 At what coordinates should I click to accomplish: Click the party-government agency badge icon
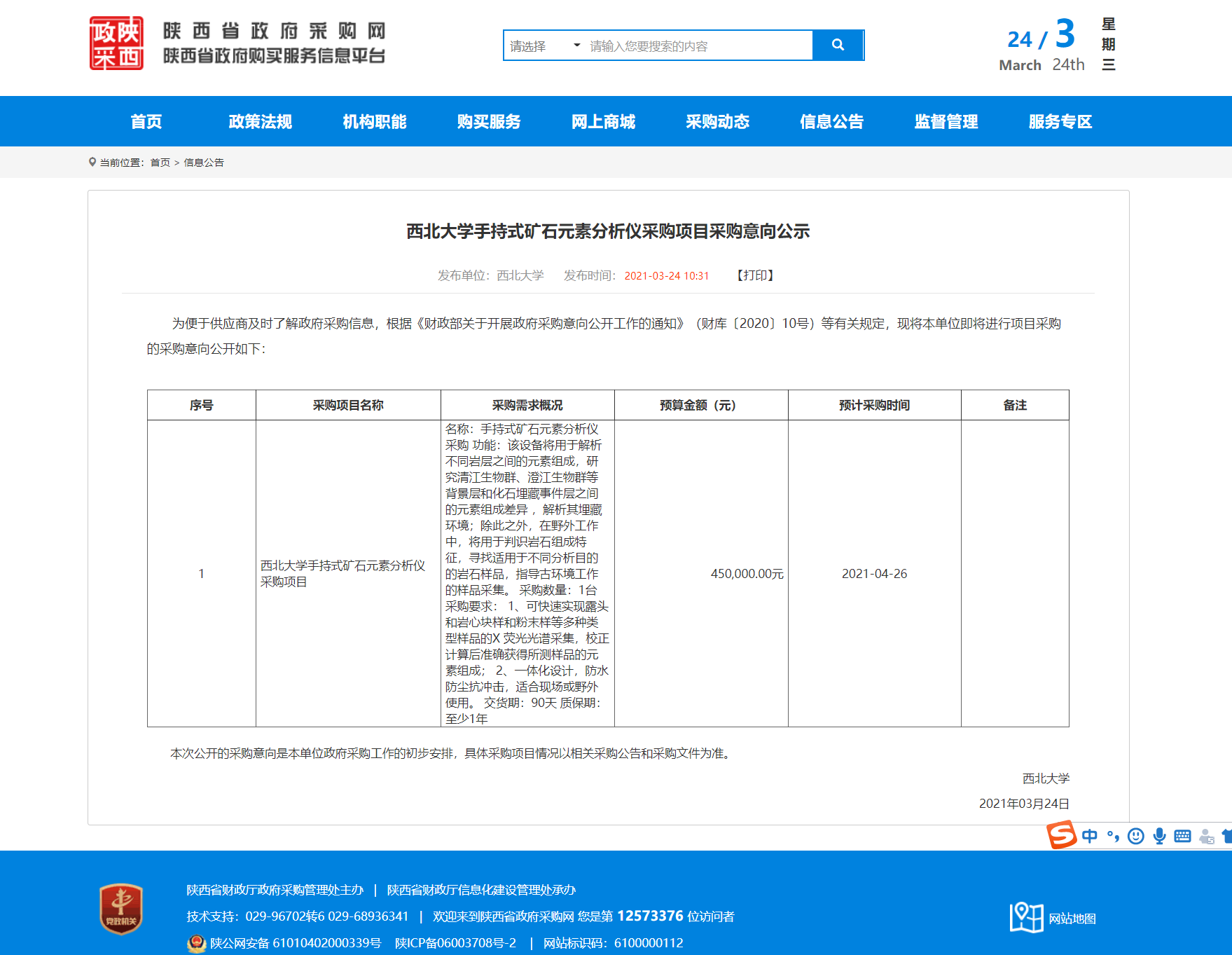[121, 909]
